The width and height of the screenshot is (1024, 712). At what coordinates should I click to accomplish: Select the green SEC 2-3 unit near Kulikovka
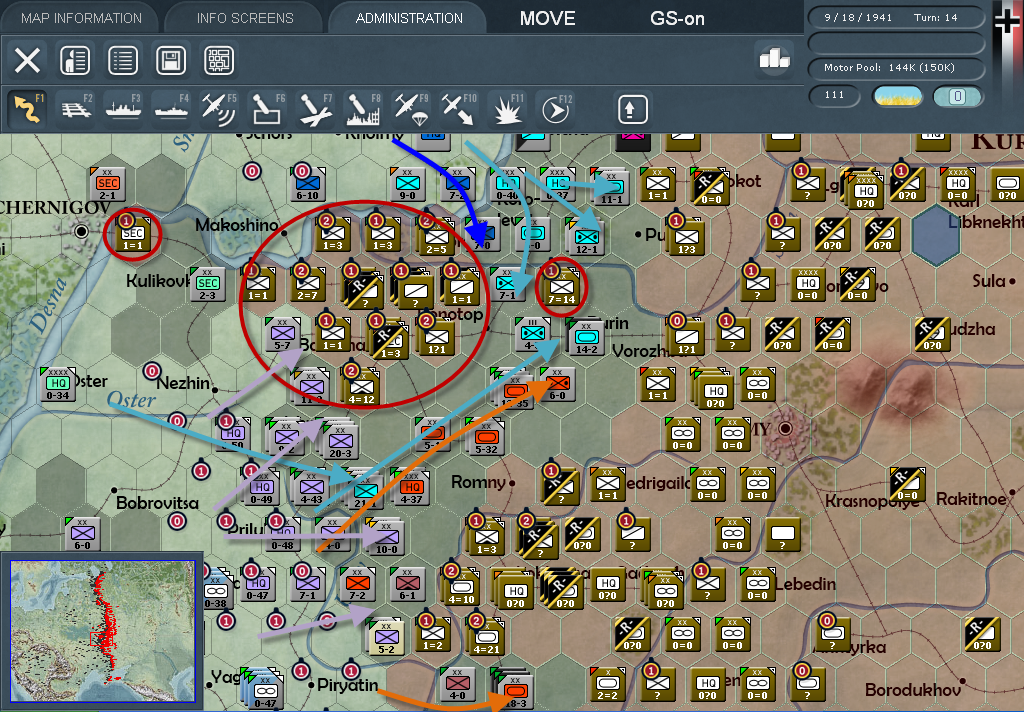pos(208,285)
